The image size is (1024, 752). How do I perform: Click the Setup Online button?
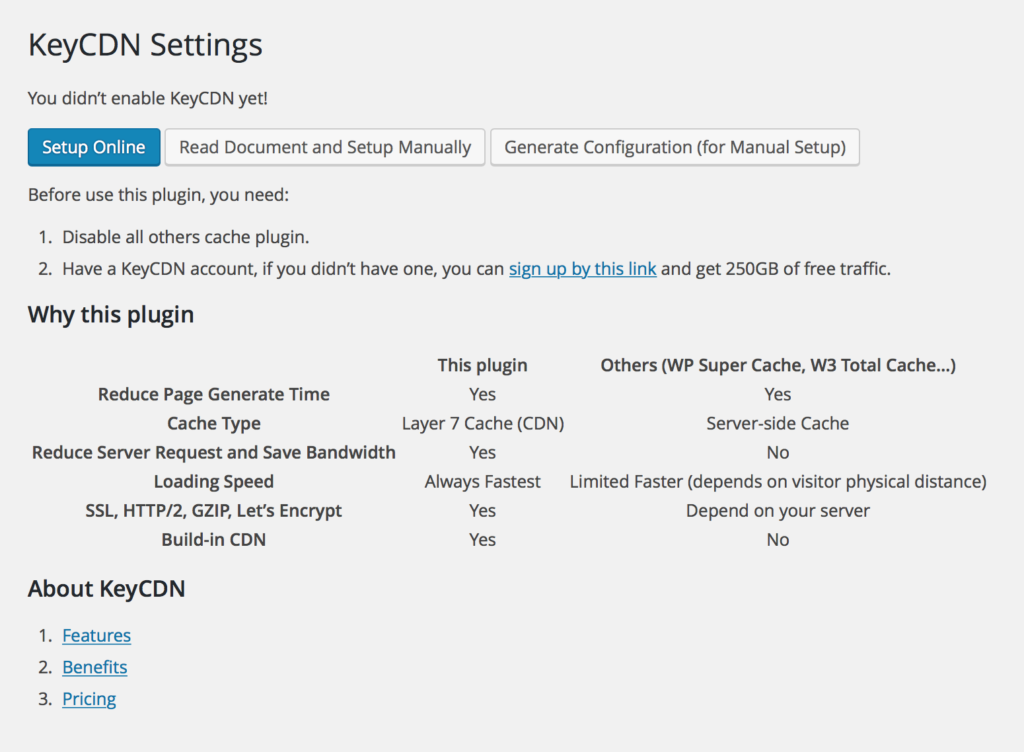click(93, 146)
